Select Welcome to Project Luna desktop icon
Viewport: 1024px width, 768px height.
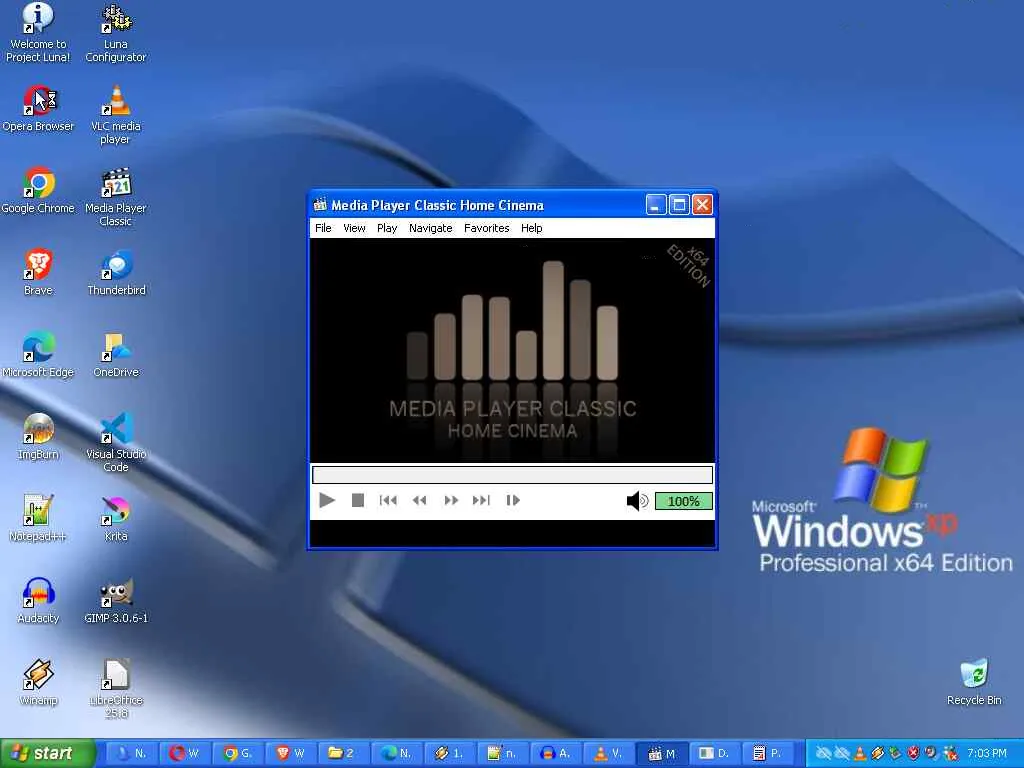click(x=38, y=33)
